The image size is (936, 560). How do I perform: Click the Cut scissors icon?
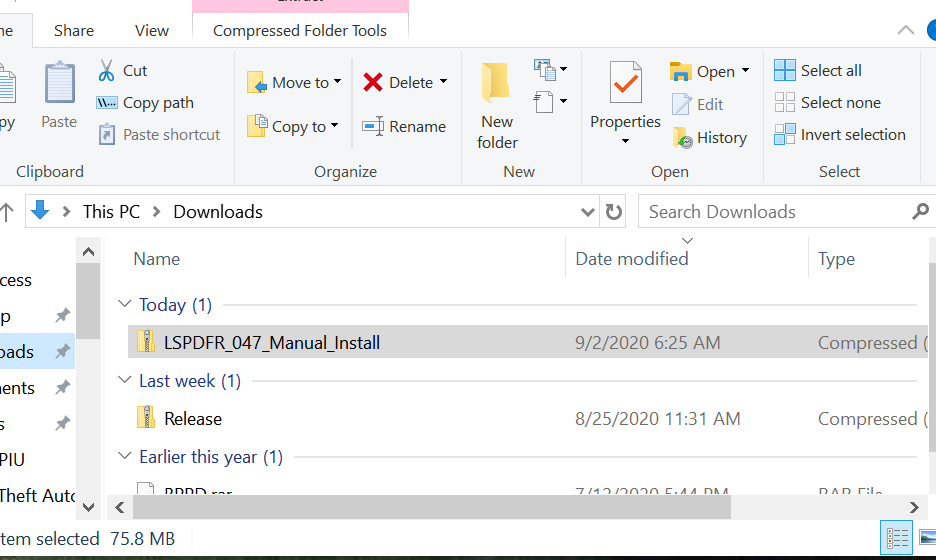pyautogui.click(x=107, y=71)
